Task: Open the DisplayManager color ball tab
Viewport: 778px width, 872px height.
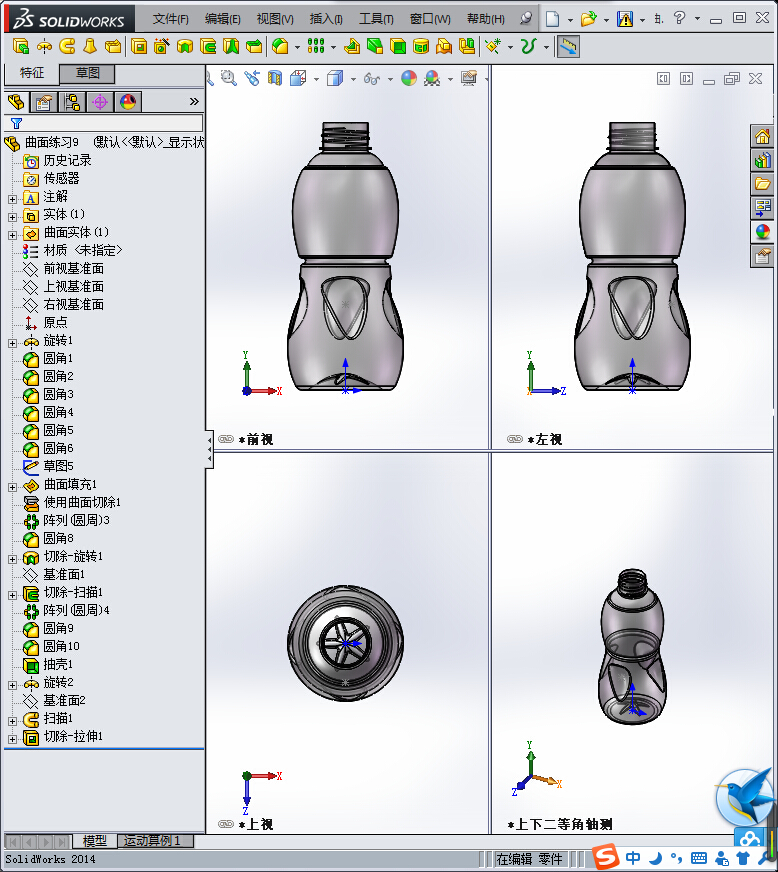Action: coord(128,102)
